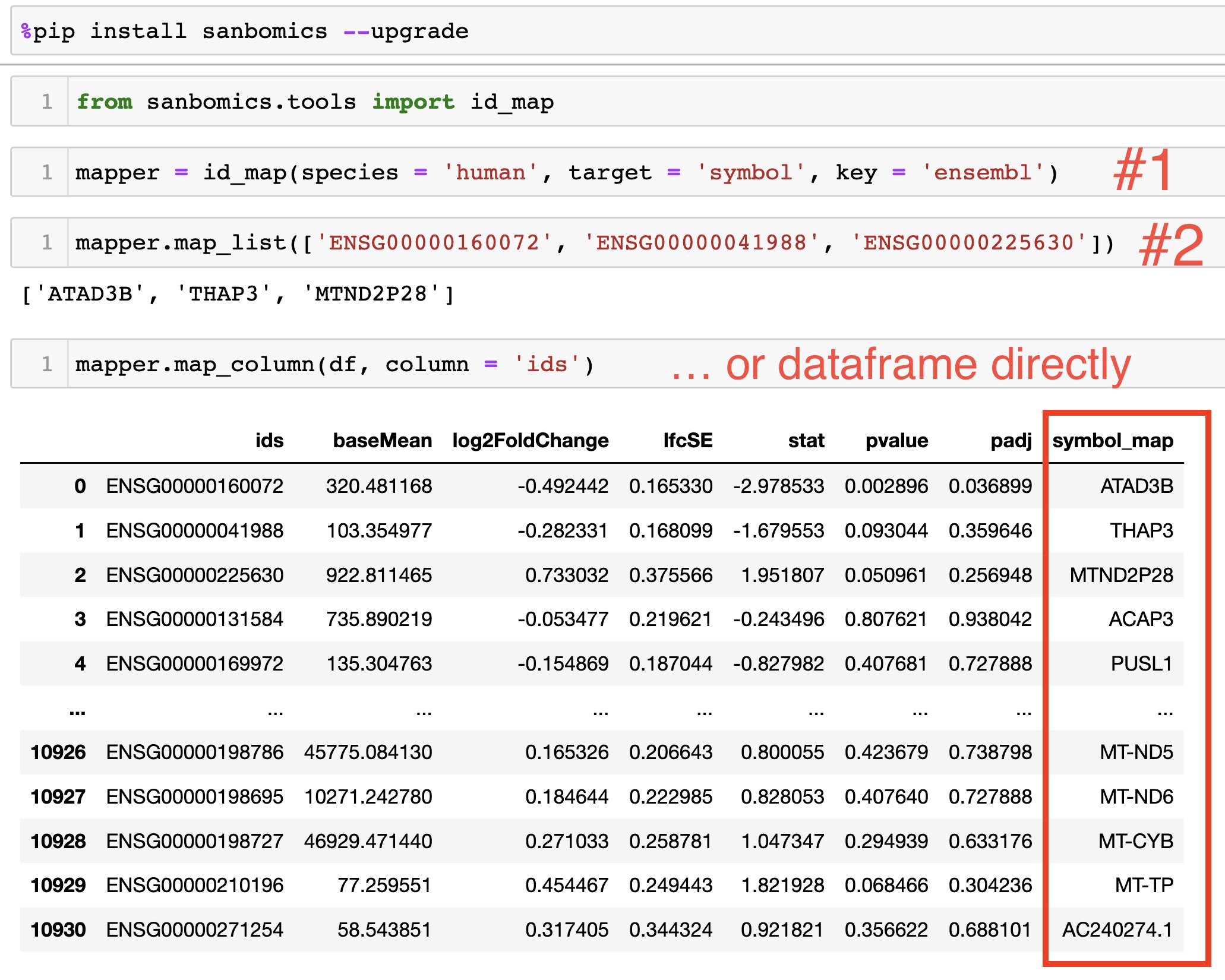Click the MTND2P28 symbol_map cell
Image resolution: width=1225 pixels, height=980 pixels.
pos(1121,575)
